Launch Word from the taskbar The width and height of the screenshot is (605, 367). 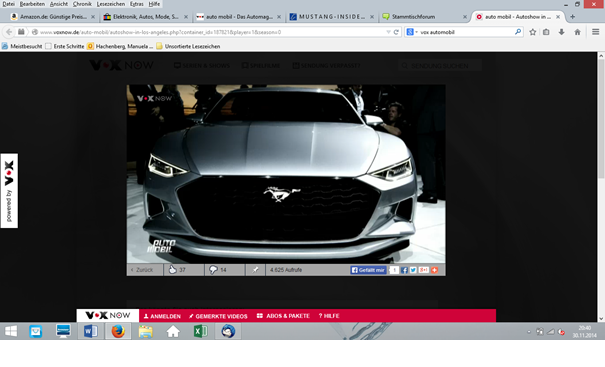[x=91, y=331]
